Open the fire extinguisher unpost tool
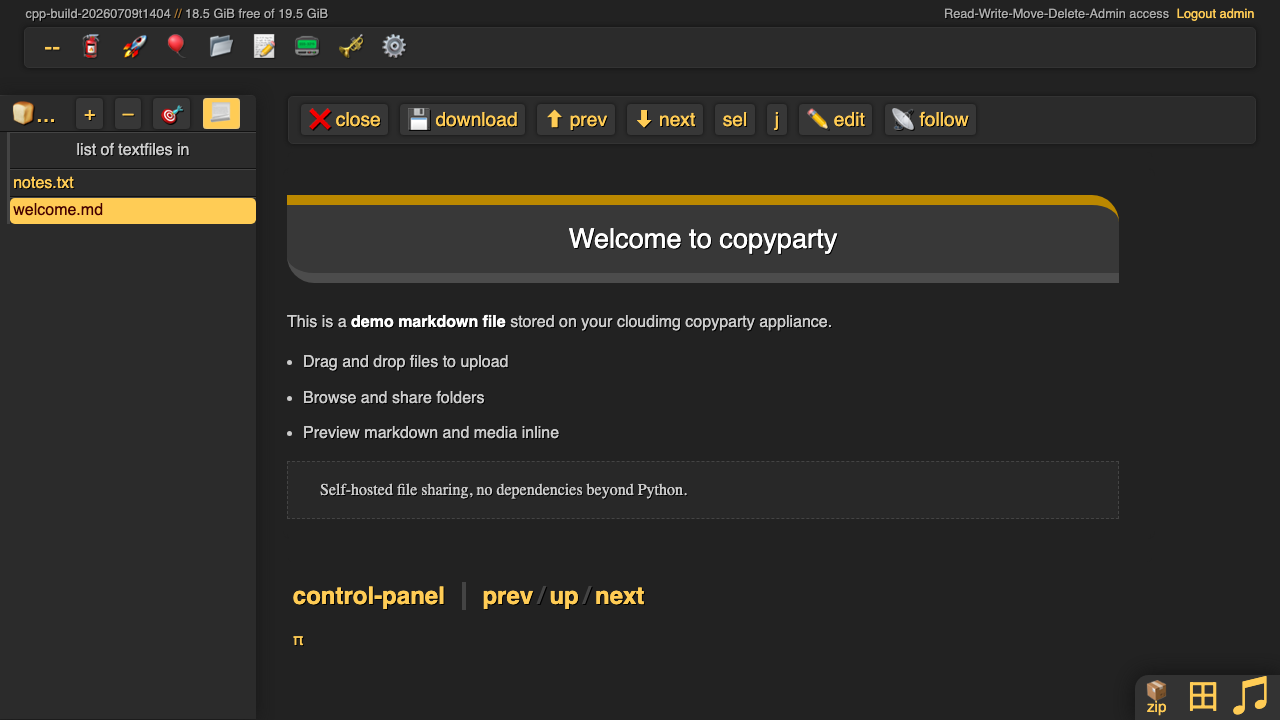The height and width of the screenshot is (720, 1280). coord(91,46)
